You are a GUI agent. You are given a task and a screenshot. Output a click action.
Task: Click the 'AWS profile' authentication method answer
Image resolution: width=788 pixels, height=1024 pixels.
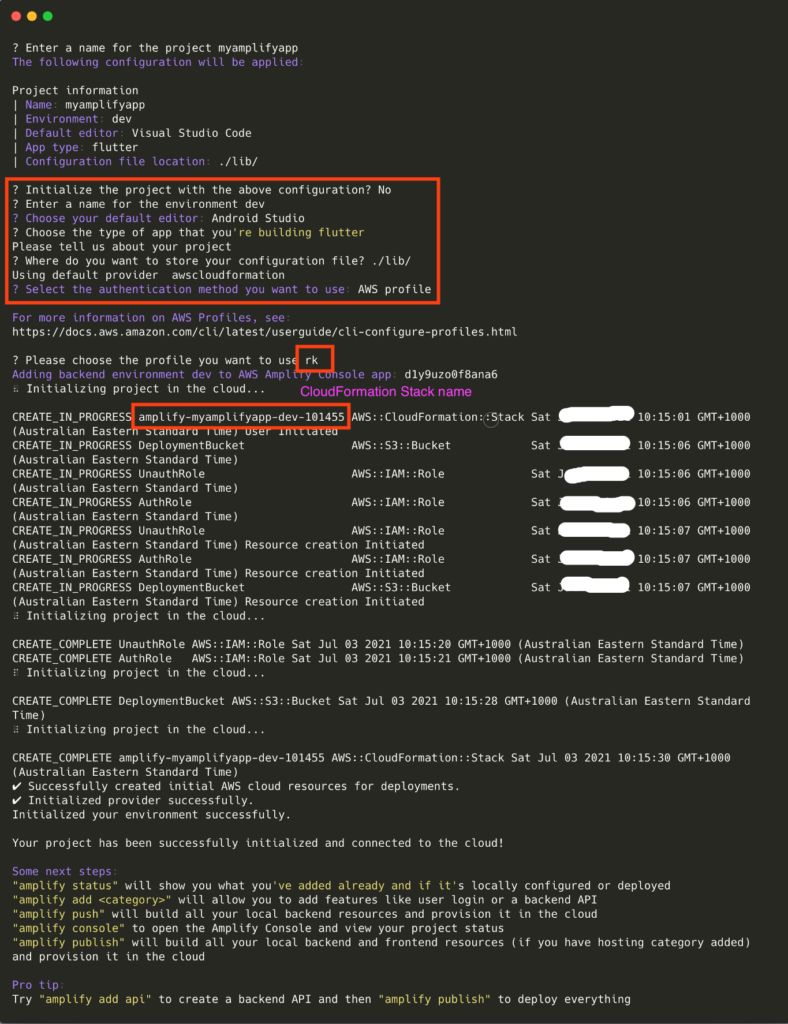(394, 289)
